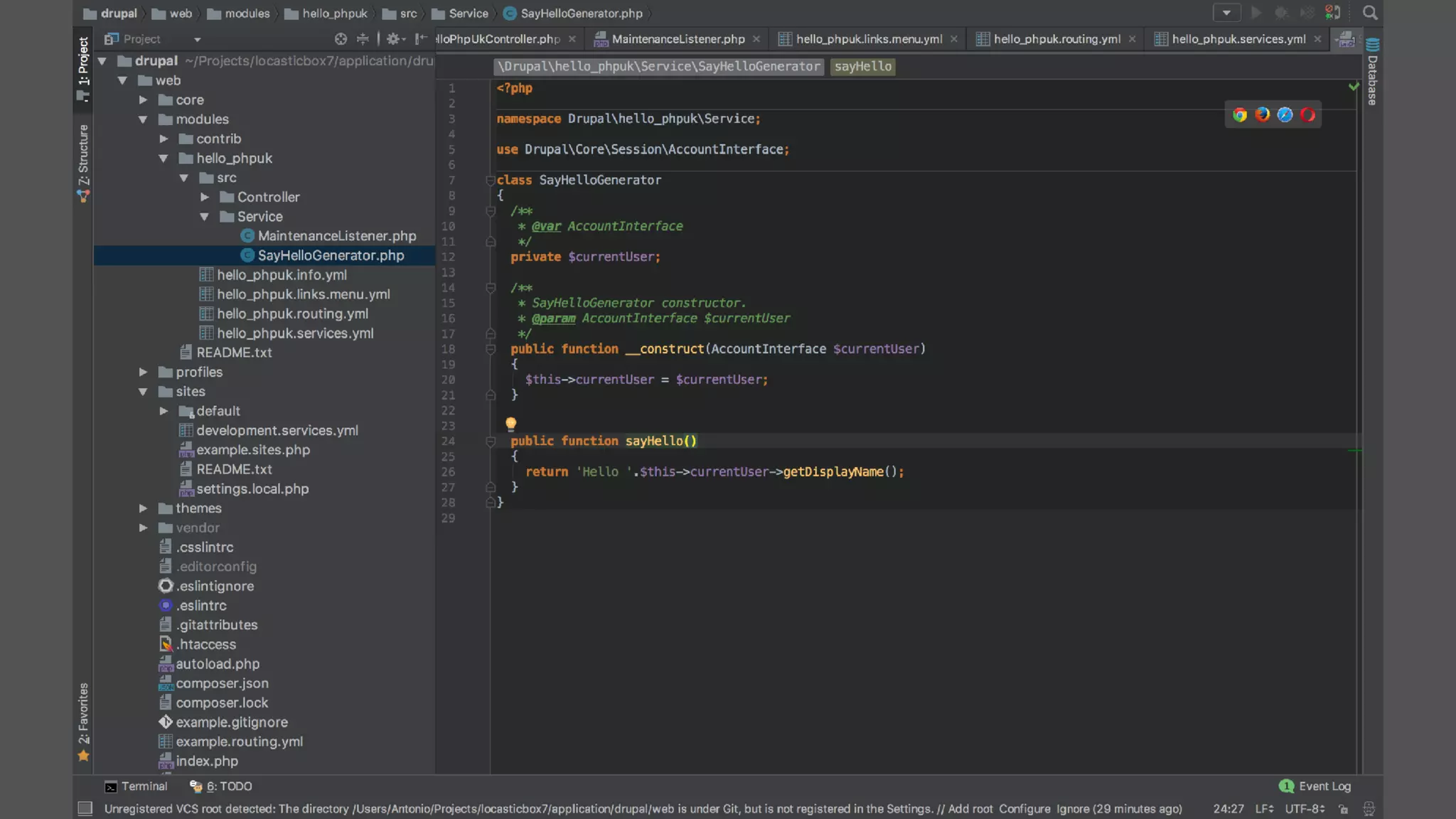Click the Add root link in status bar
Screen dimensions: 1456x819
[x=970, y=809]
